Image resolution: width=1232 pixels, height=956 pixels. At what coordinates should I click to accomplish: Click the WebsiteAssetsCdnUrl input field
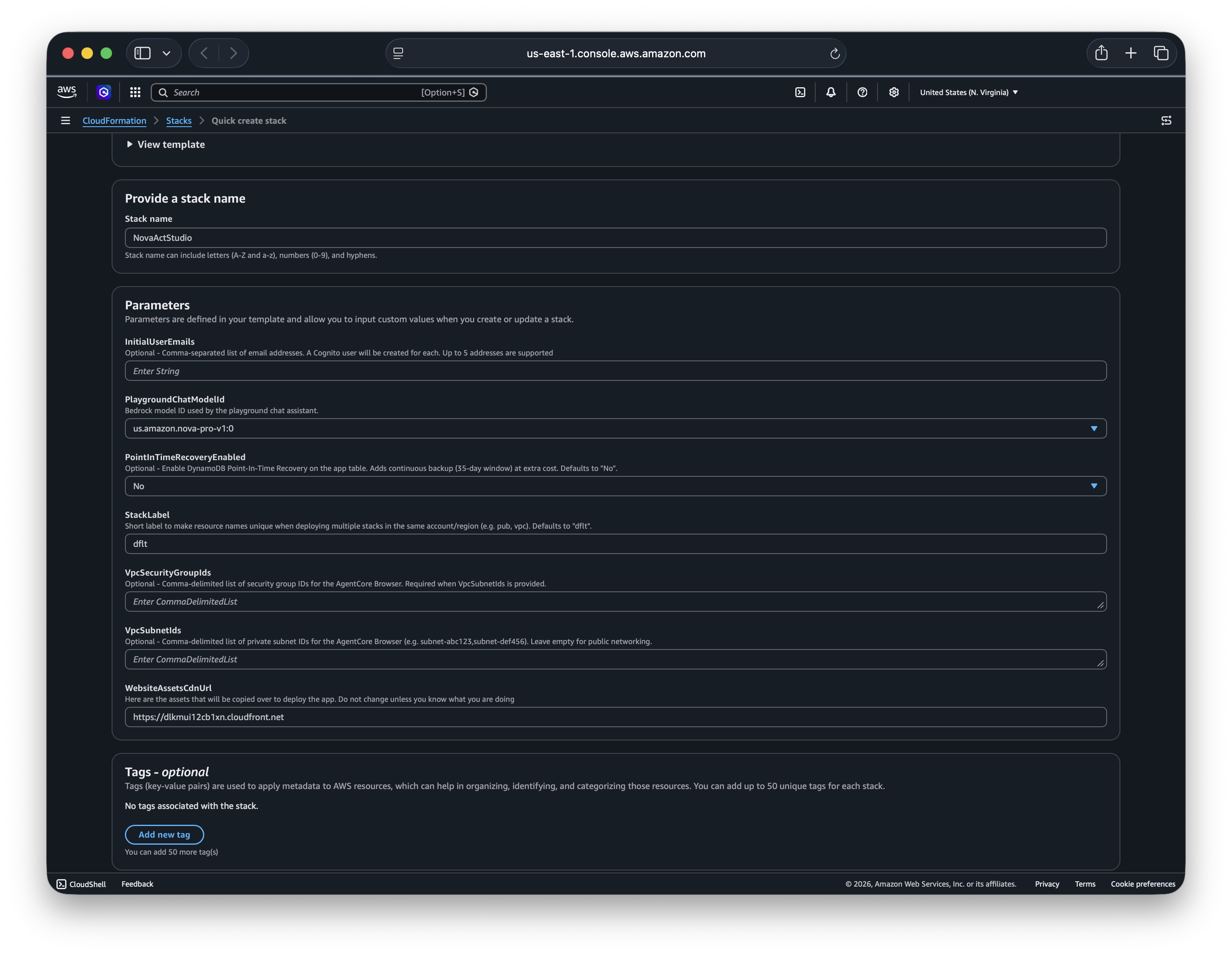click(x=616, y=717)
